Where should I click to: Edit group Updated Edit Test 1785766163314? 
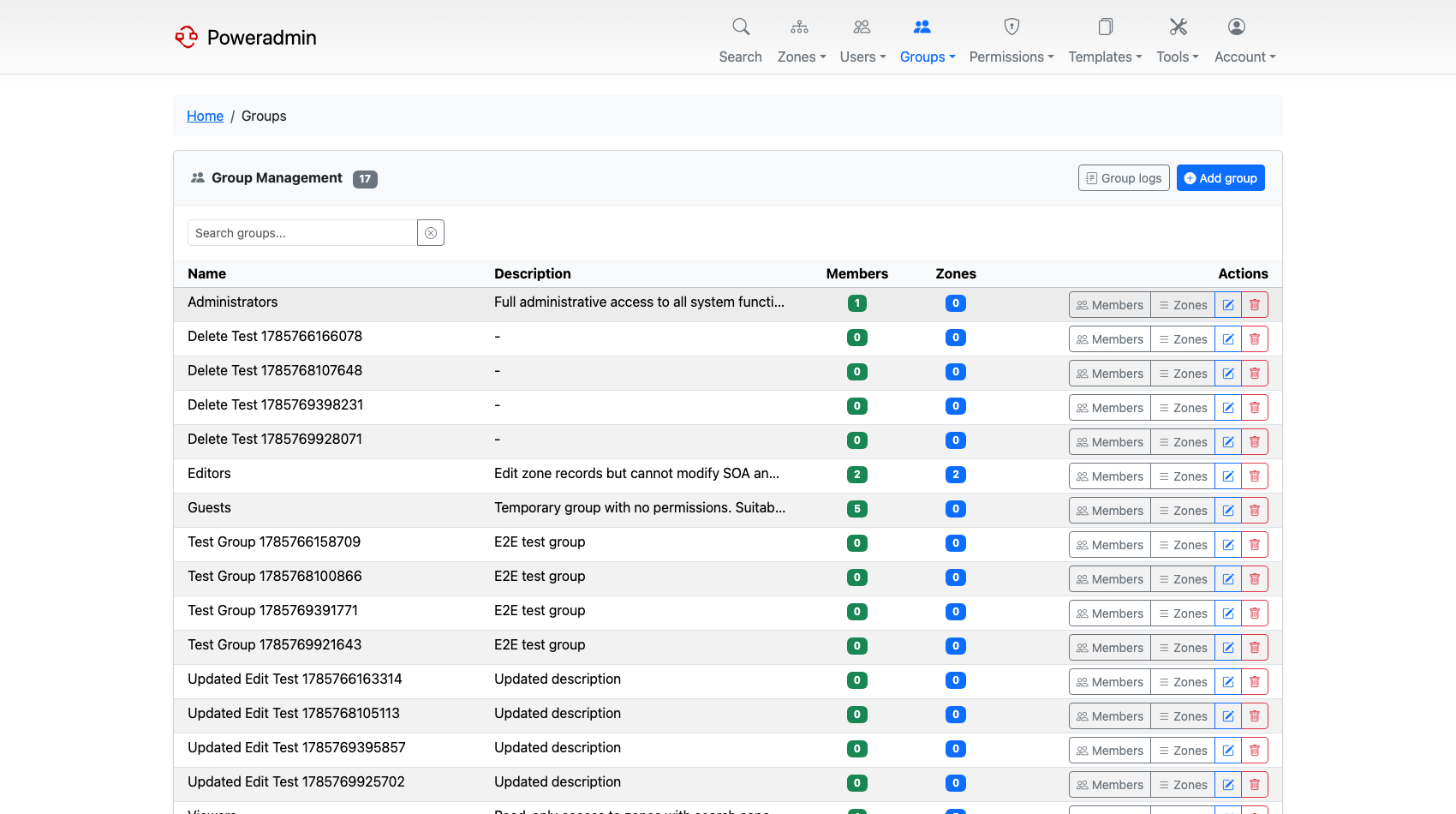1228,682
